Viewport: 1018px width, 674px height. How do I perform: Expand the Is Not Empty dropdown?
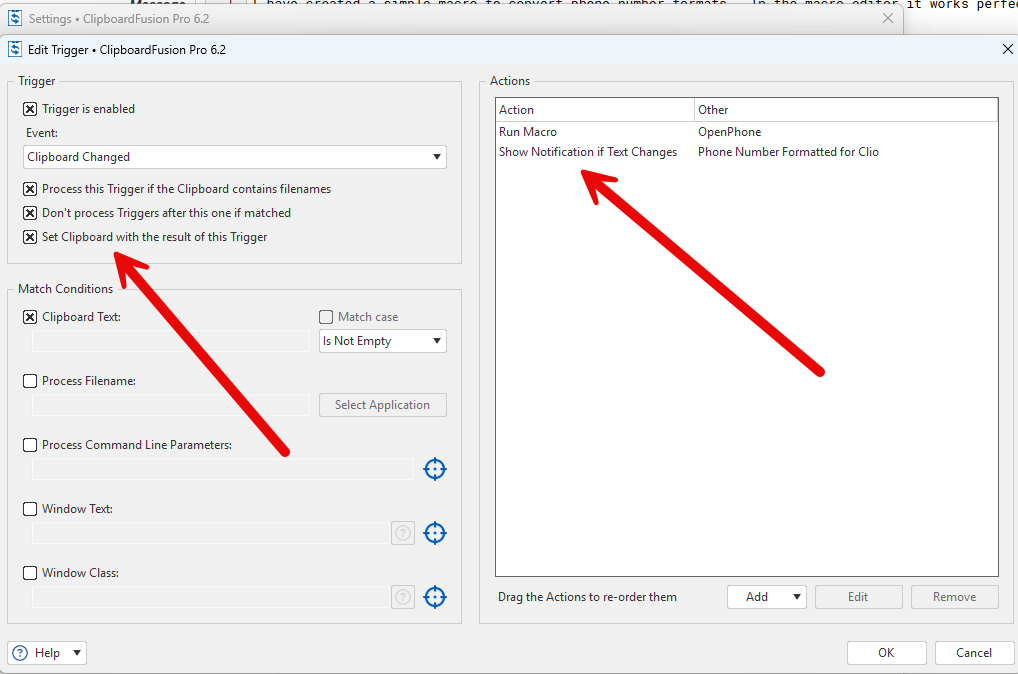[382, 341]
